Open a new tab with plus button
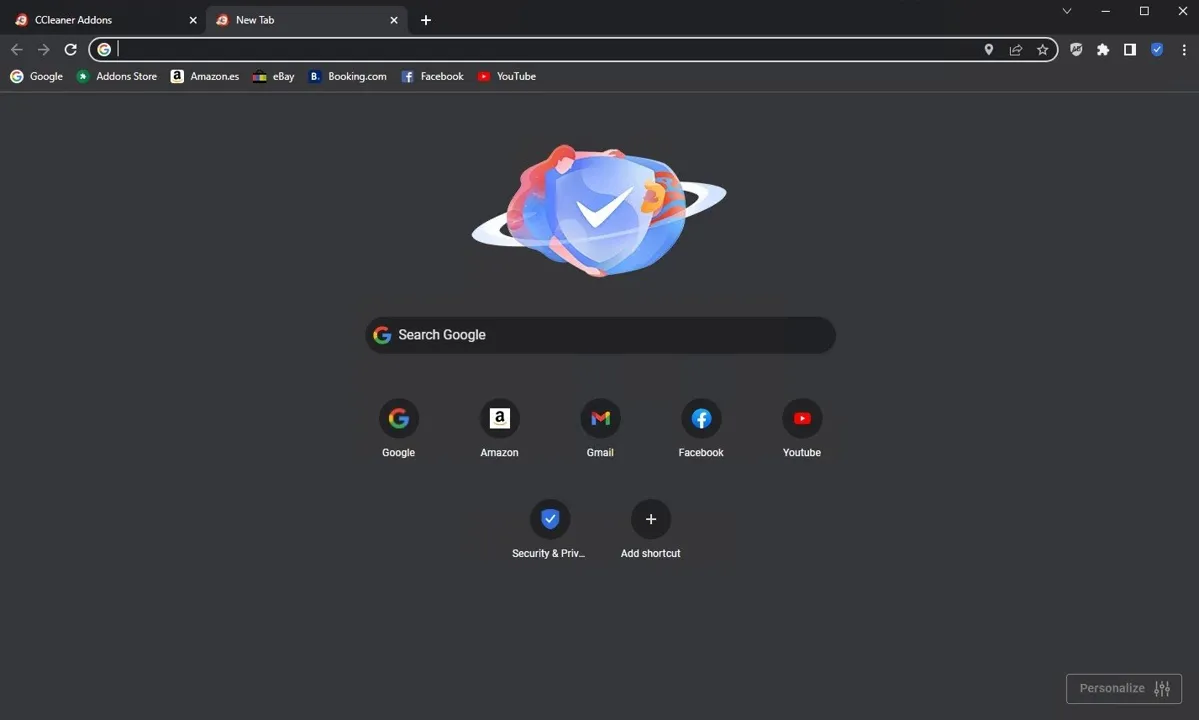Viewport: 1199px width, 720px height. [426, 21]
